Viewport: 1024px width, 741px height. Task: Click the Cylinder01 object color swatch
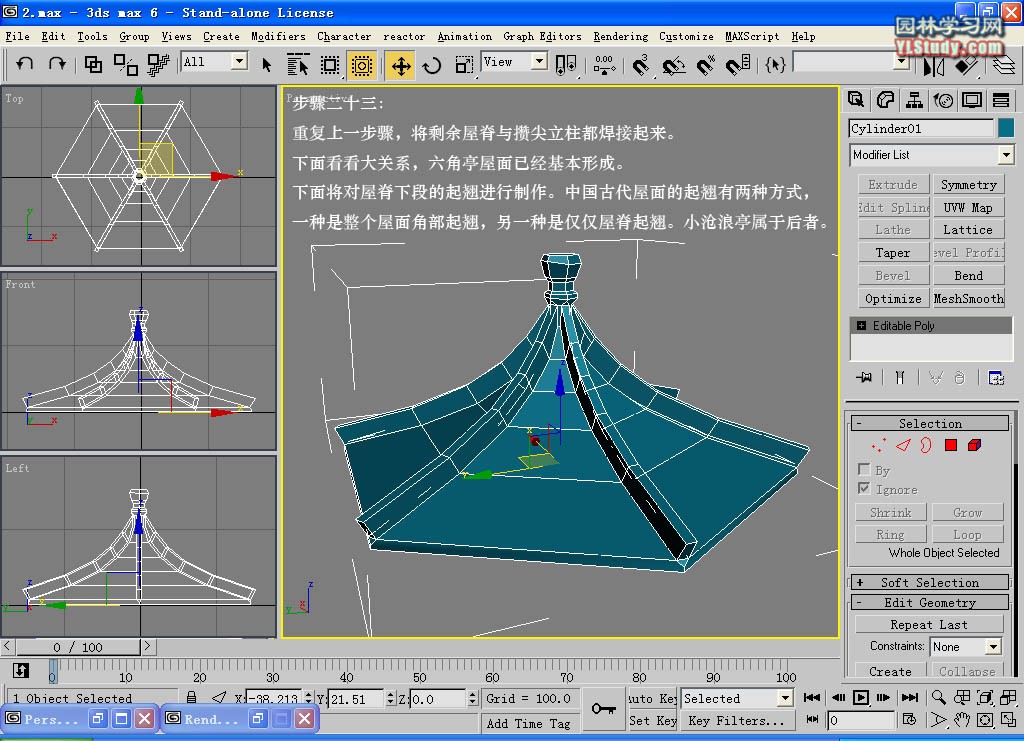1006,129
